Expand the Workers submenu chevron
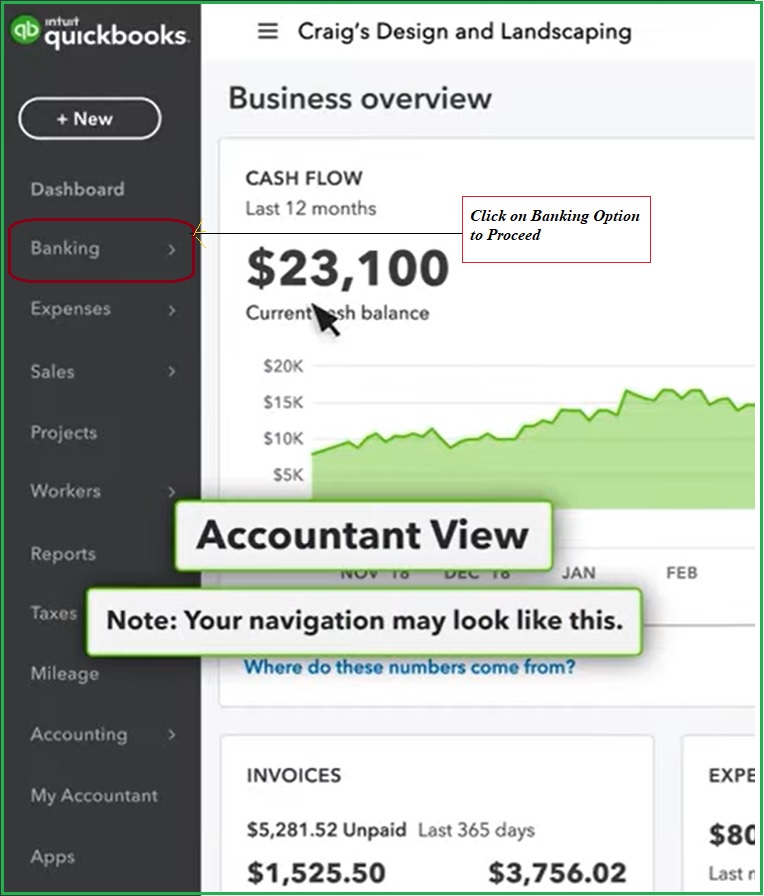This screenshot has height=896, width=764. [171, 492]
